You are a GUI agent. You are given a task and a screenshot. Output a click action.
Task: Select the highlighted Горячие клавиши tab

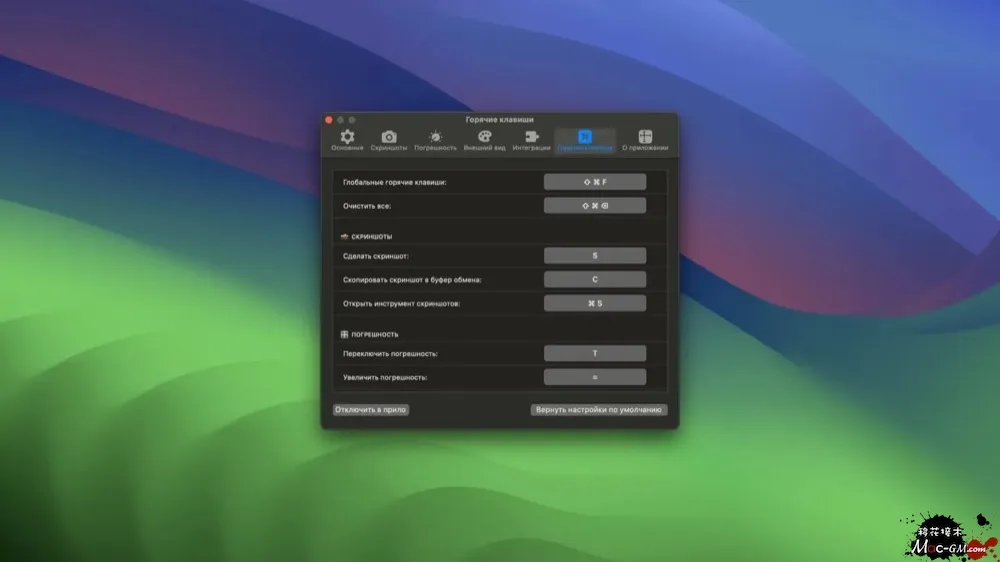pos(585,140)
